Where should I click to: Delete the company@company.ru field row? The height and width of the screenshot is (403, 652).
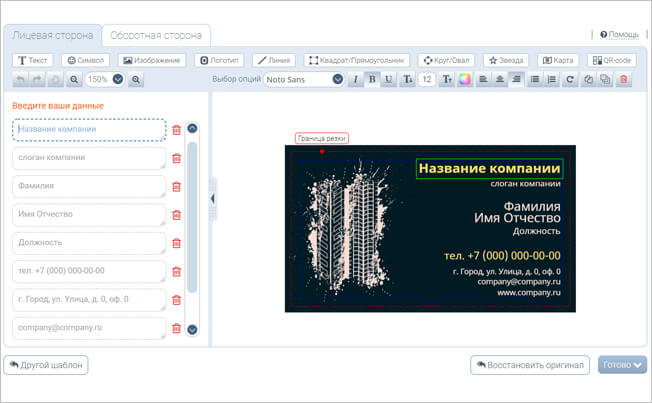tap(176, 328)
